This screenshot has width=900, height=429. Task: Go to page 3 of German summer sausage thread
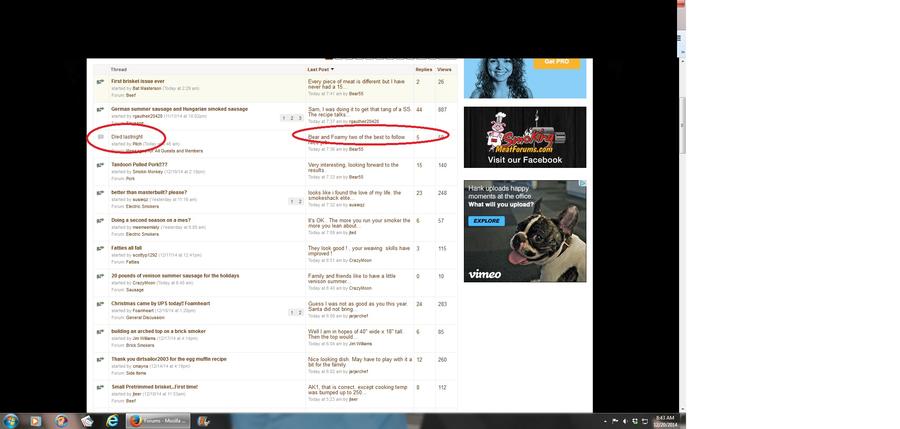pos(298,118)
